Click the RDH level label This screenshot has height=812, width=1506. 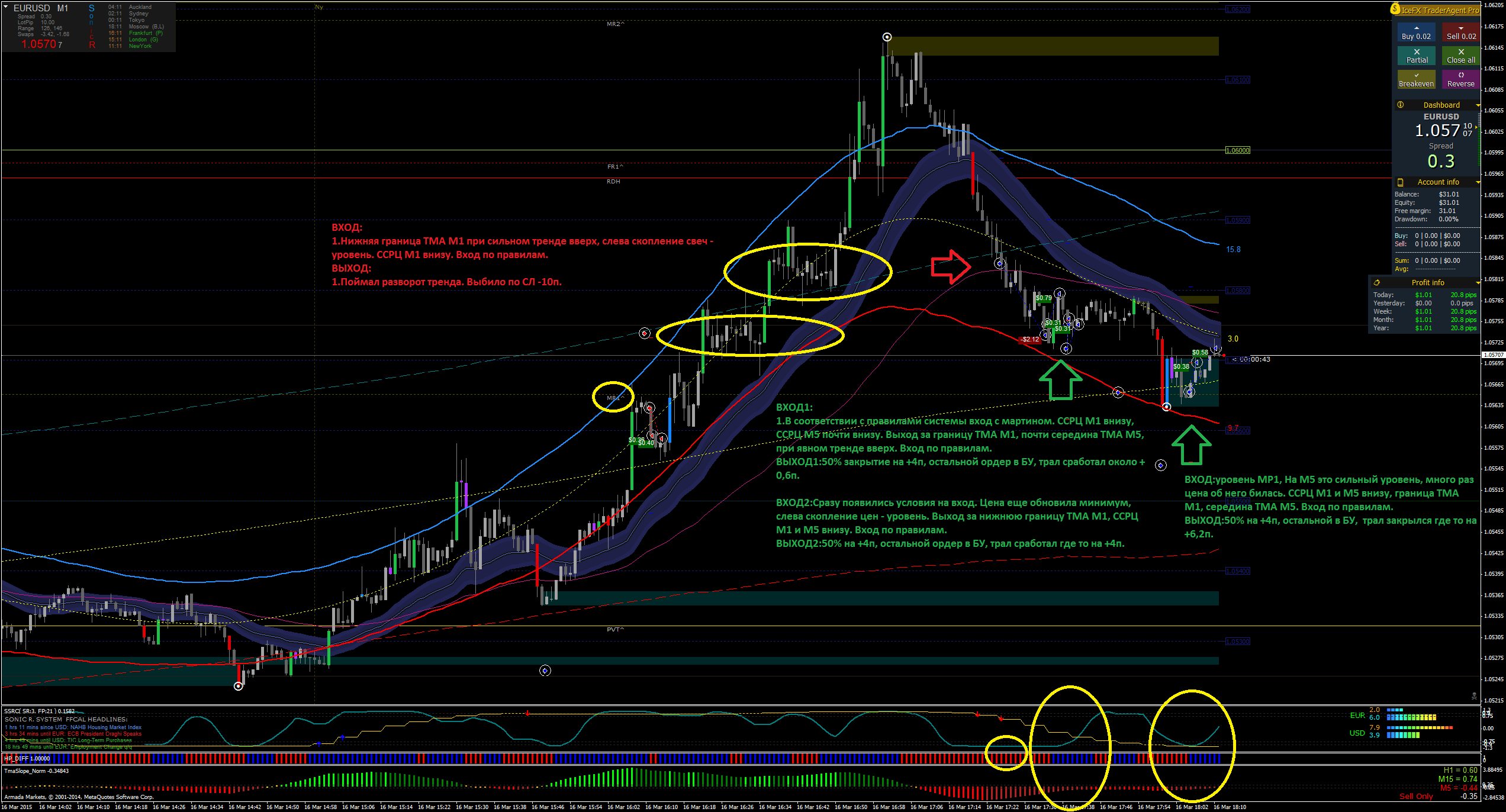coord(613,182)
